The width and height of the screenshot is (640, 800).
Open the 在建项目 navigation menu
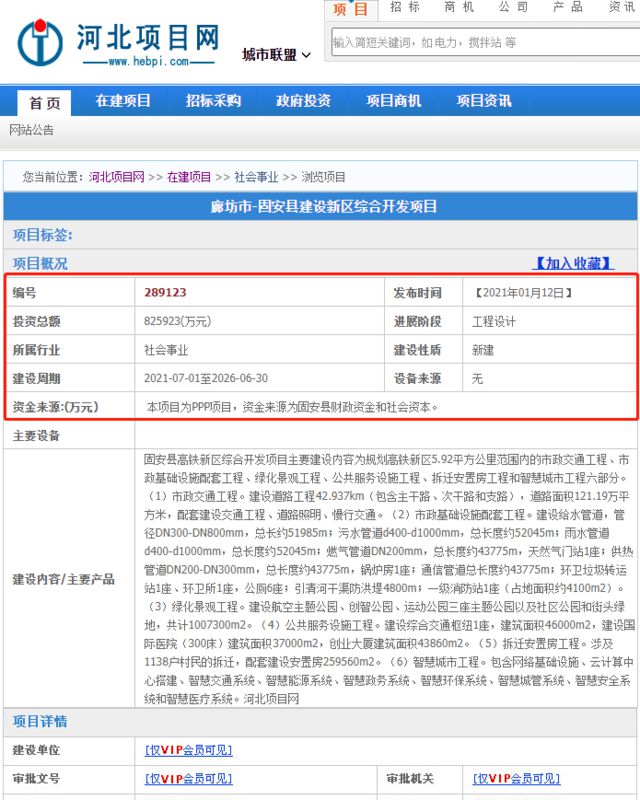pos(123,101)
